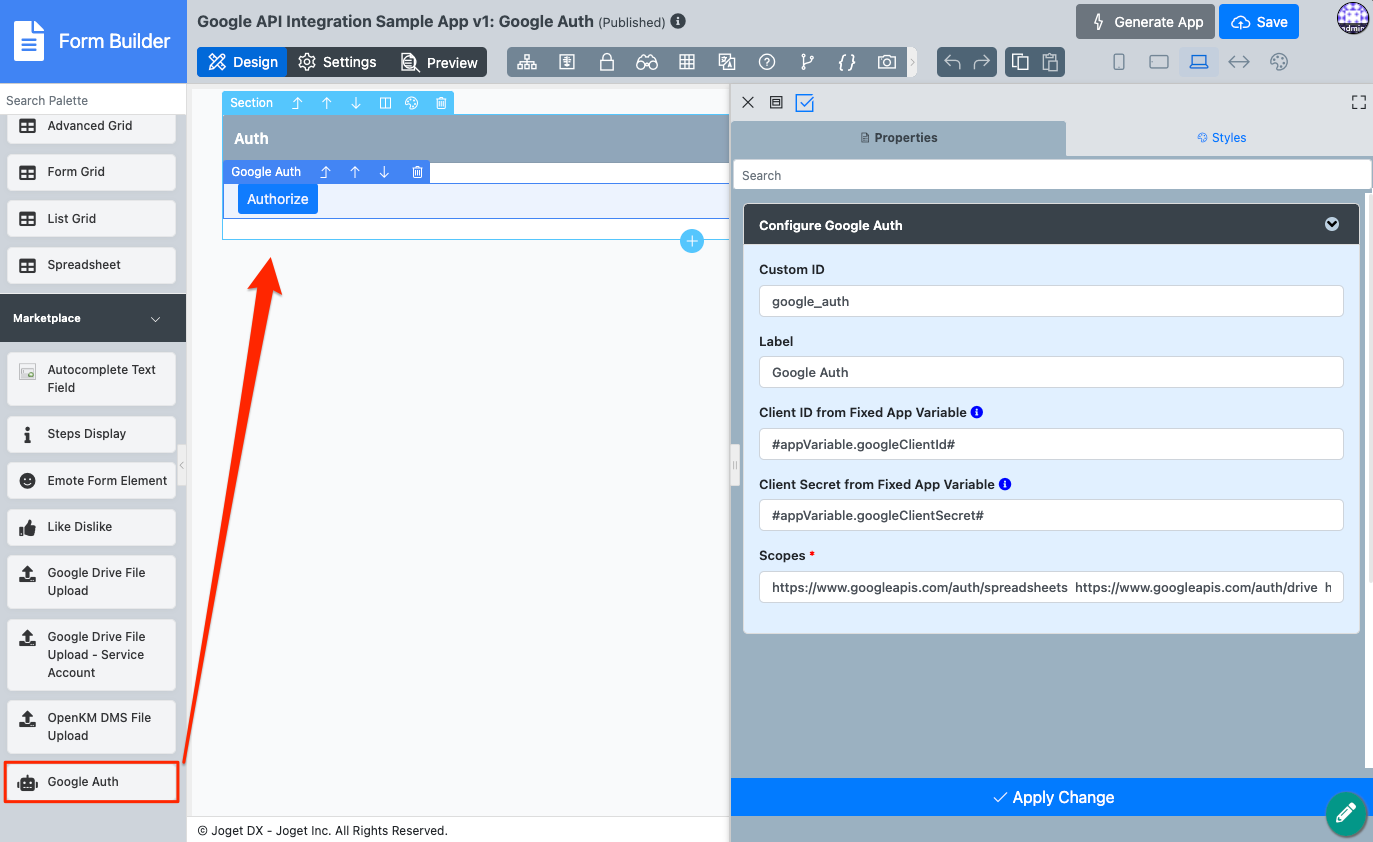Click the question-mark circle icon in the toolbar
1373x842 pixels.
tap(767, 62)
